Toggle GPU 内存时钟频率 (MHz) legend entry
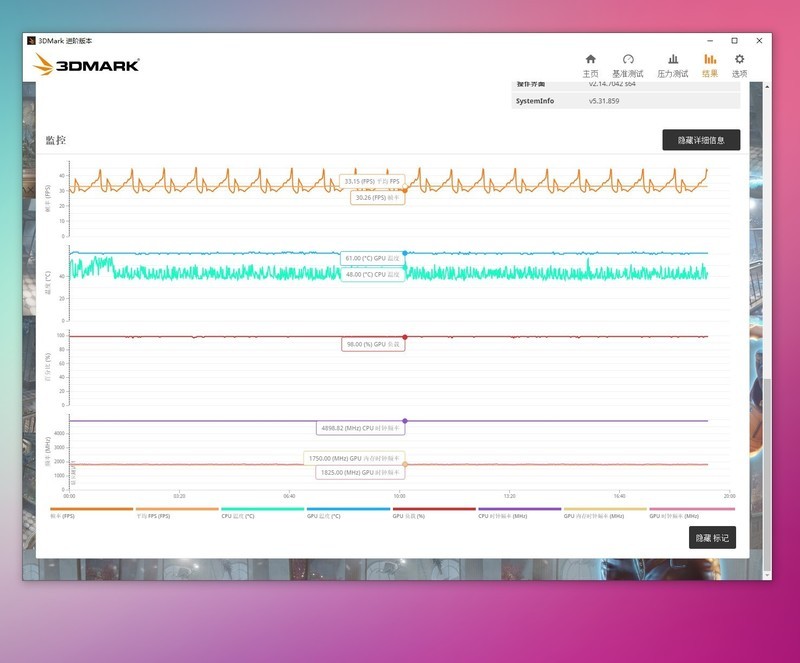 [x=605, y=512]
